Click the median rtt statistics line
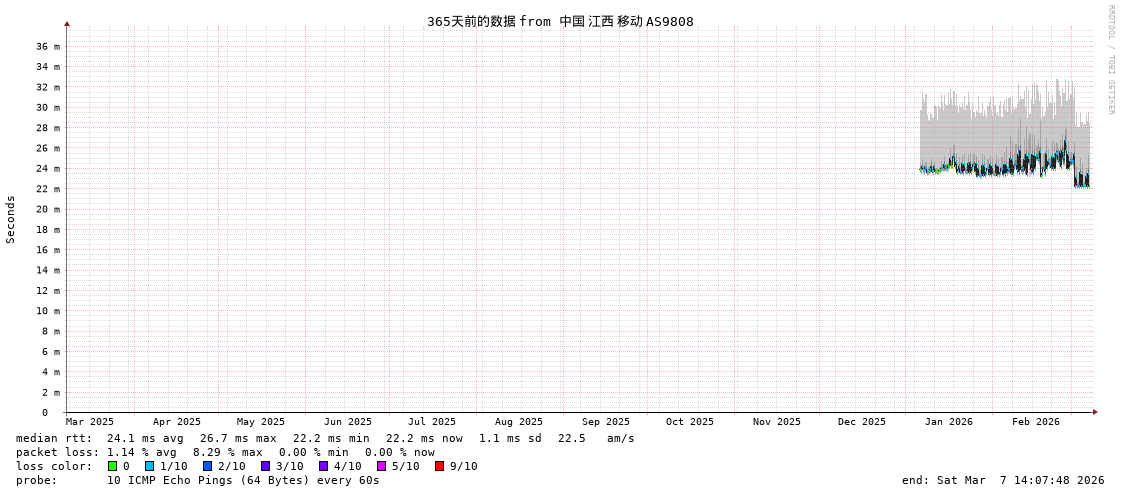The width and height of the screenshot is (1121, 494). click(325, 438)
